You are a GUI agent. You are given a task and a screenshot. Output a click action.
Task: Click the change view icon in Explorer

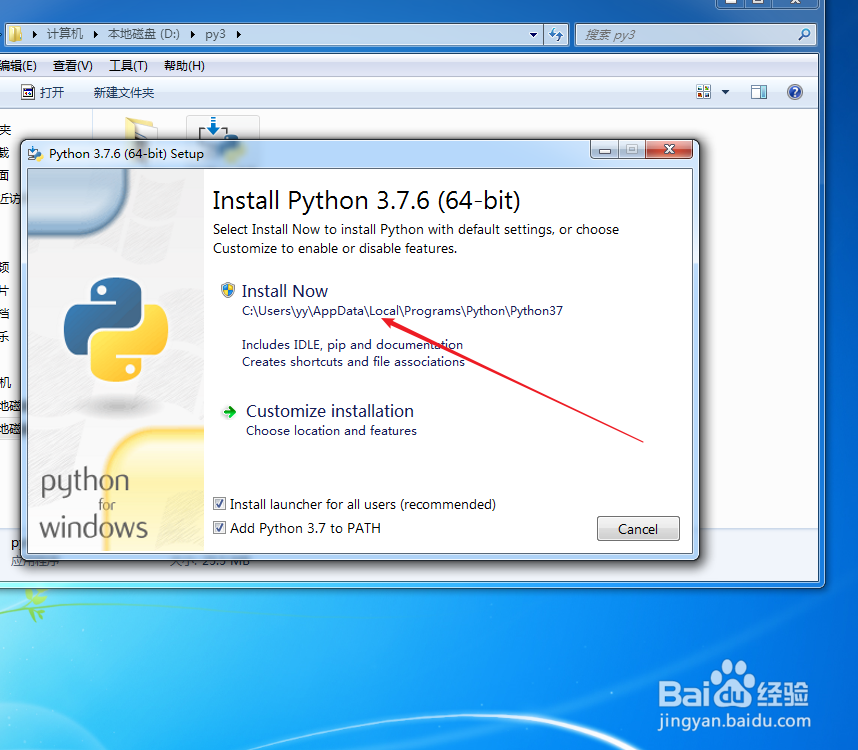704,92
